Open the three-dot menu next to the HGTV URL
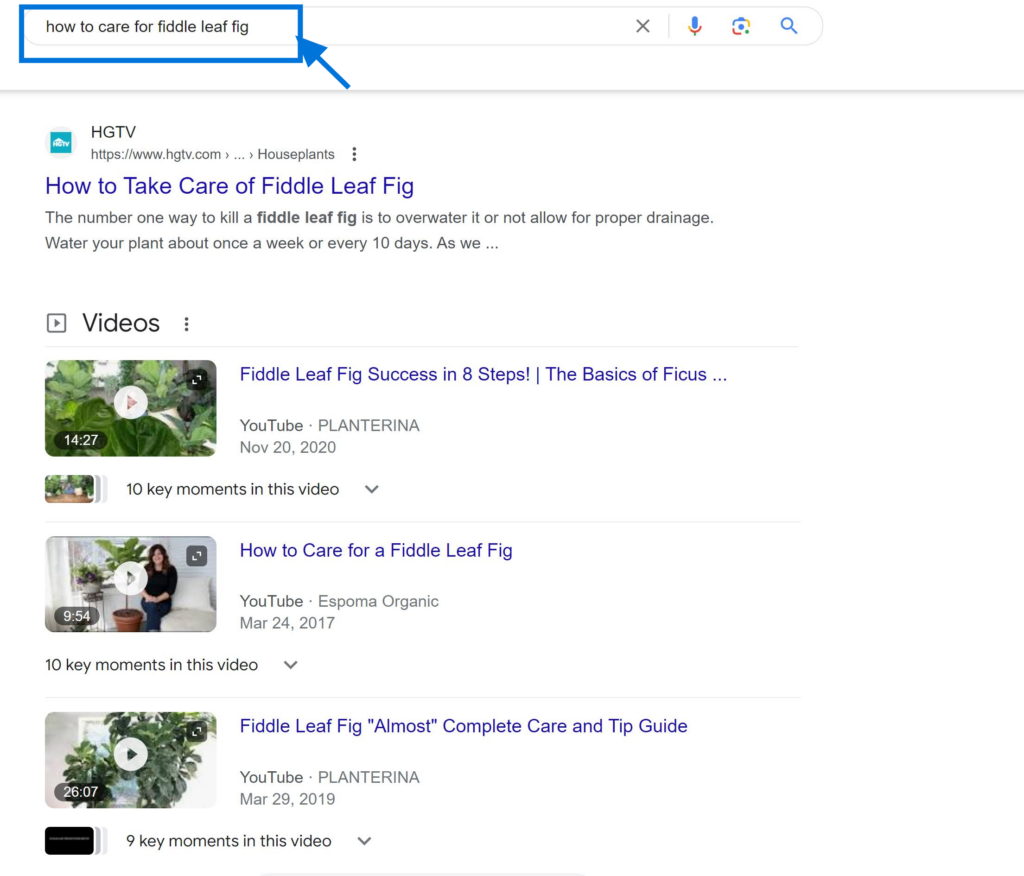 click(355, 153)
